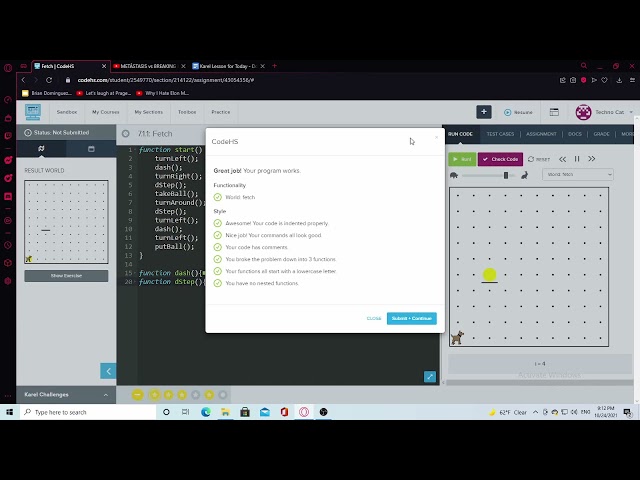This screenshot has height=480, width=640.
Task: Click the horizontal scrollbar under world
Action: pyautogui.click(x=540, y=383)
